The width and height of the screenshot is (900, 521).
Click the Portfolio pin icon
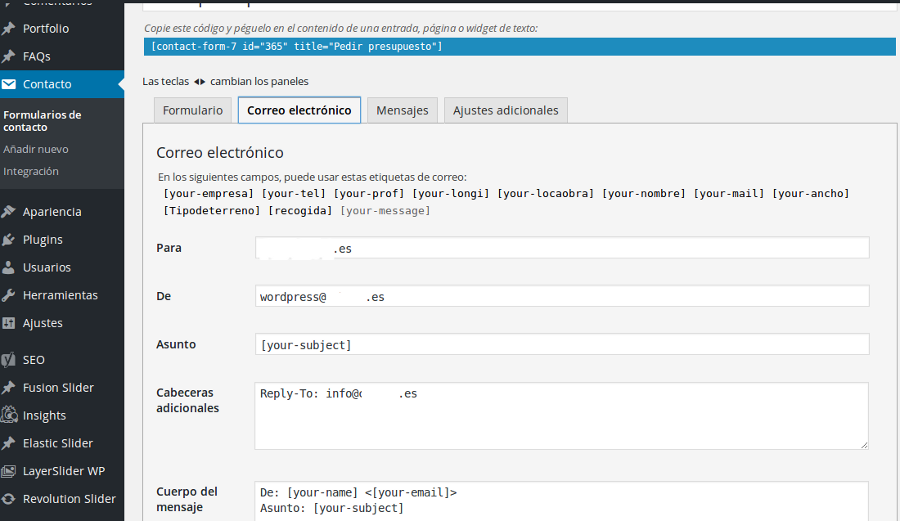(9, 29)
